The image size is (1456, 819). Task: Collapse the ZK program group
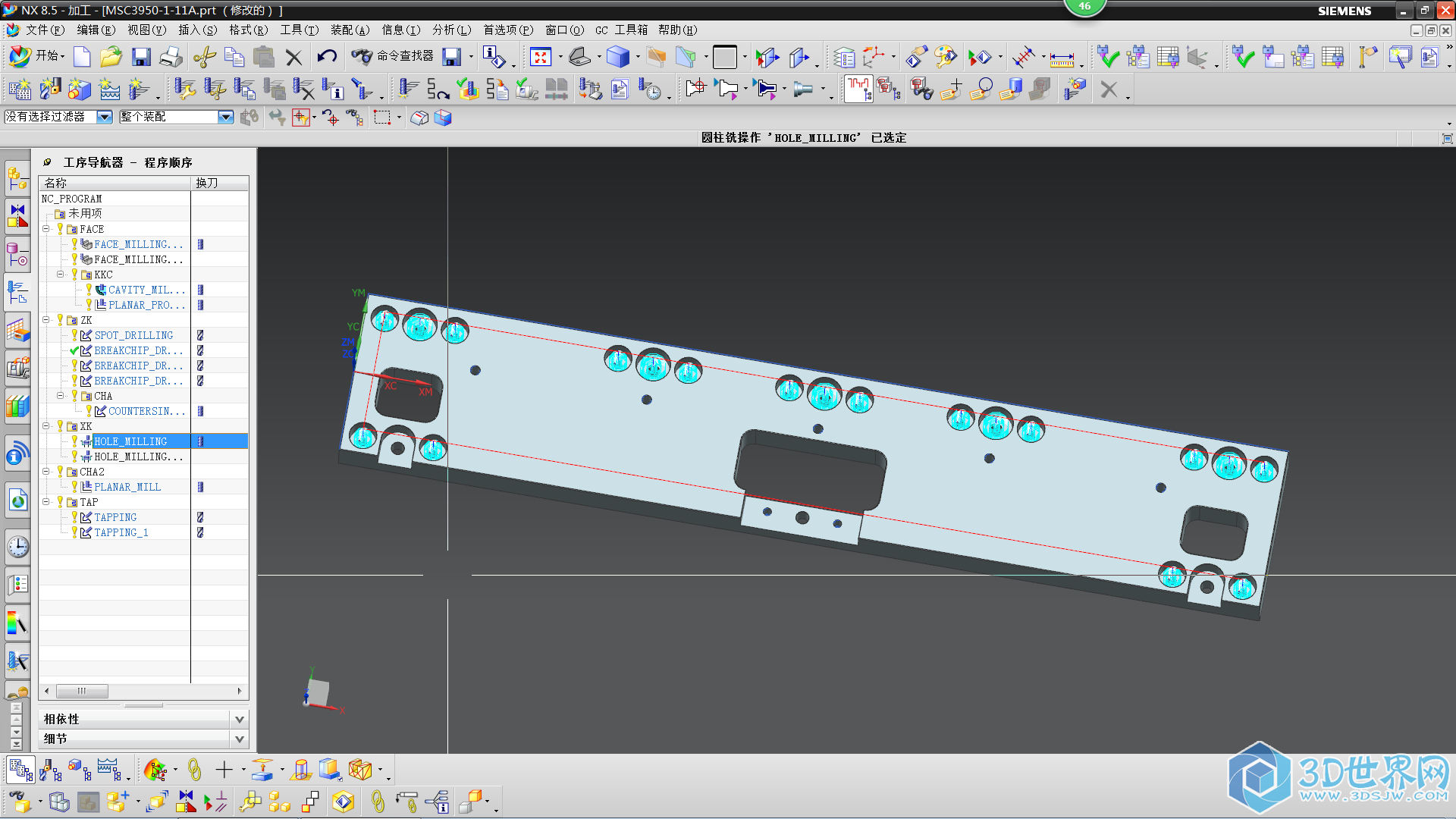(46, 320)
